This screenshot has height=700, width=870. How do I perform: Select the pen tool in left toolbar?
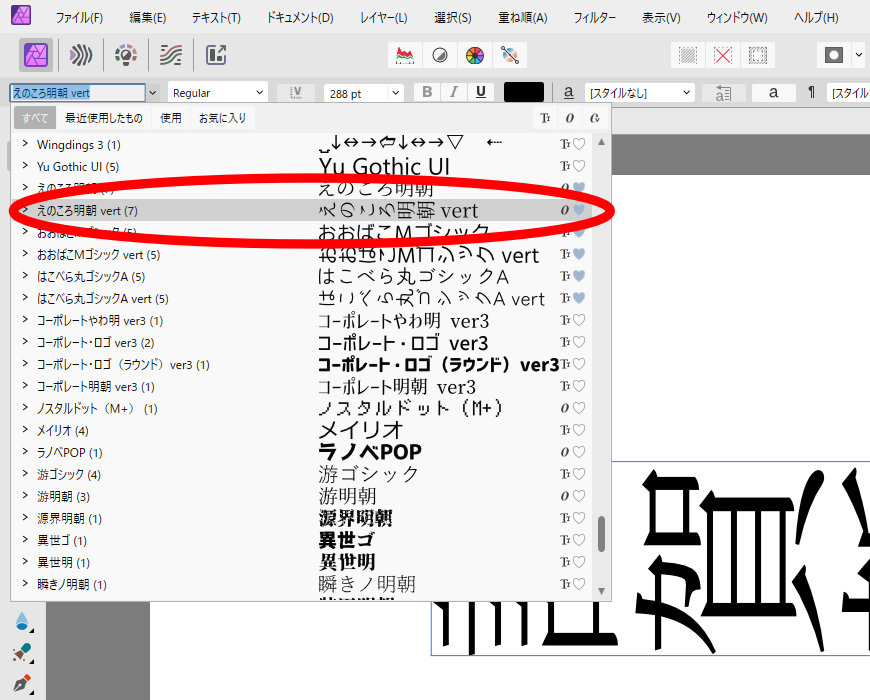23,684
